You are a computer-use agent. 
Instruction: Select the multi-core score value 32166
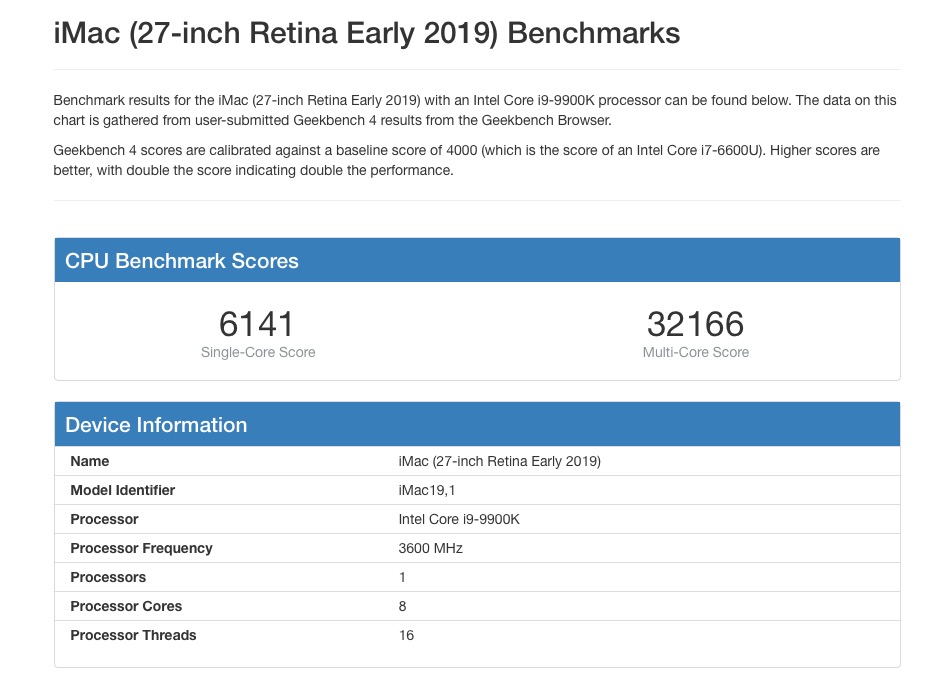(696, 324)
